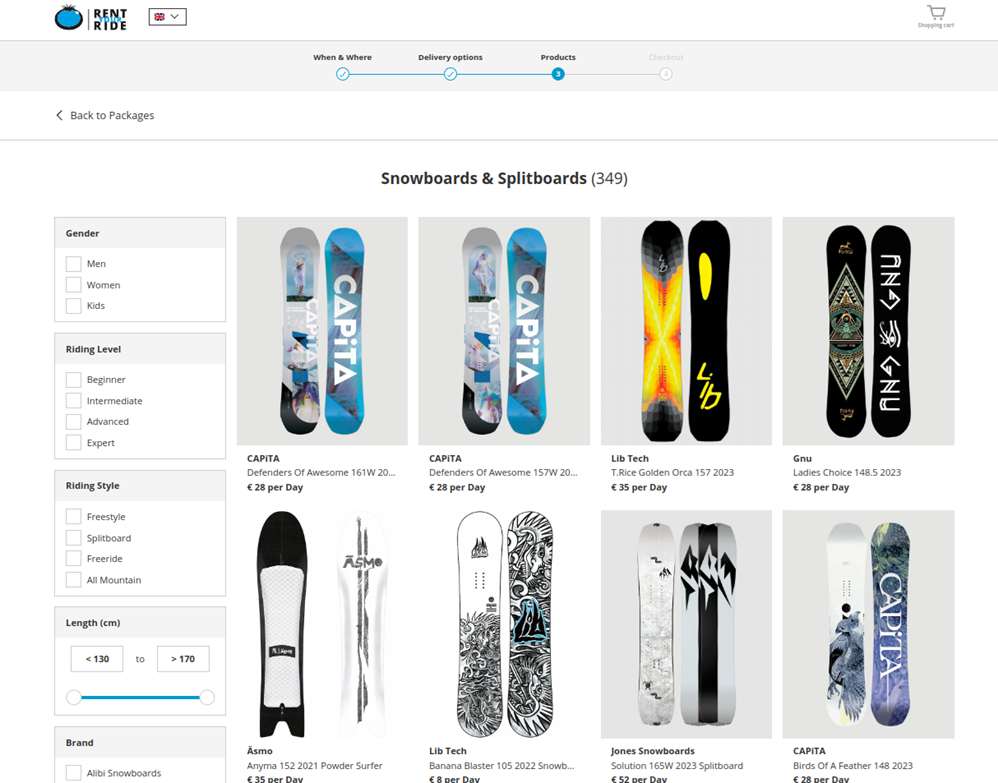Viewport: 998px width, 783px height.
Task: Click the UK flag language icon
Action: [158, 16]
